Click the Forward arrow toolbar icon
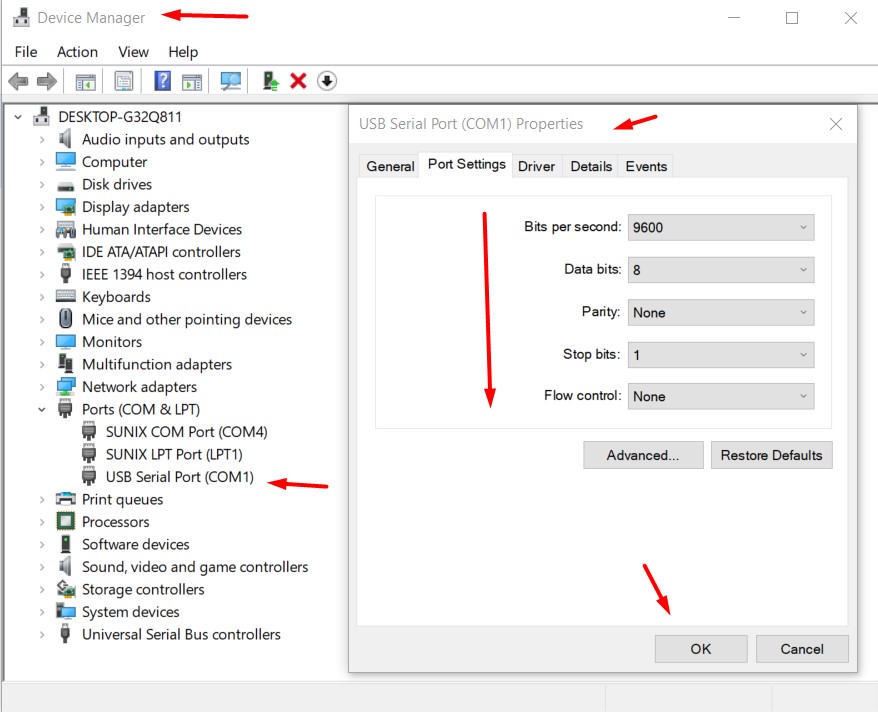This screenshot has height=712, width=878. click(x=46, y=81)
